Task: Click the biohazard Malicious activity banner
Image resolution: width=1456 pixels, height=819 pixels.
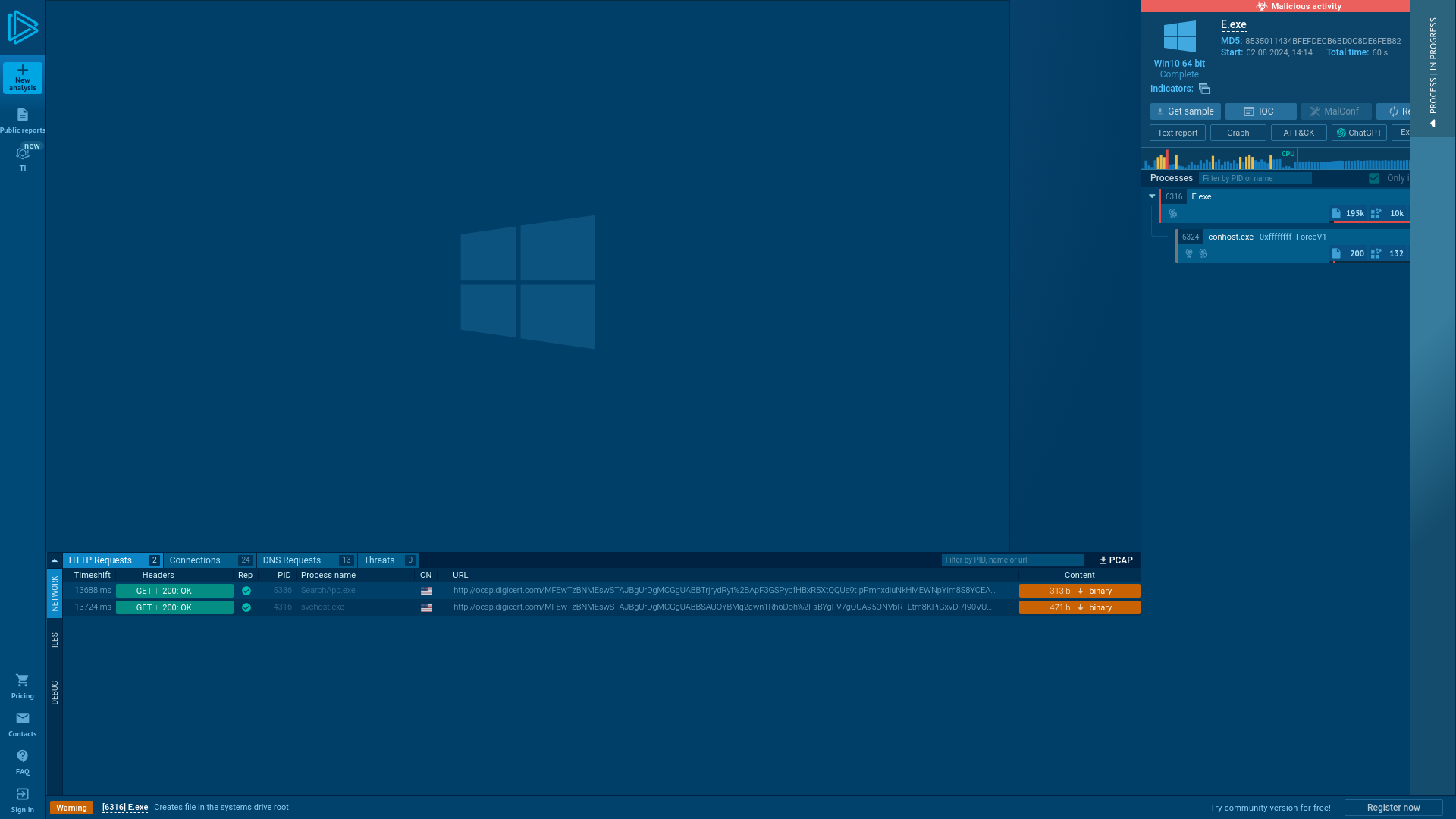Action: coord(1276,6)
